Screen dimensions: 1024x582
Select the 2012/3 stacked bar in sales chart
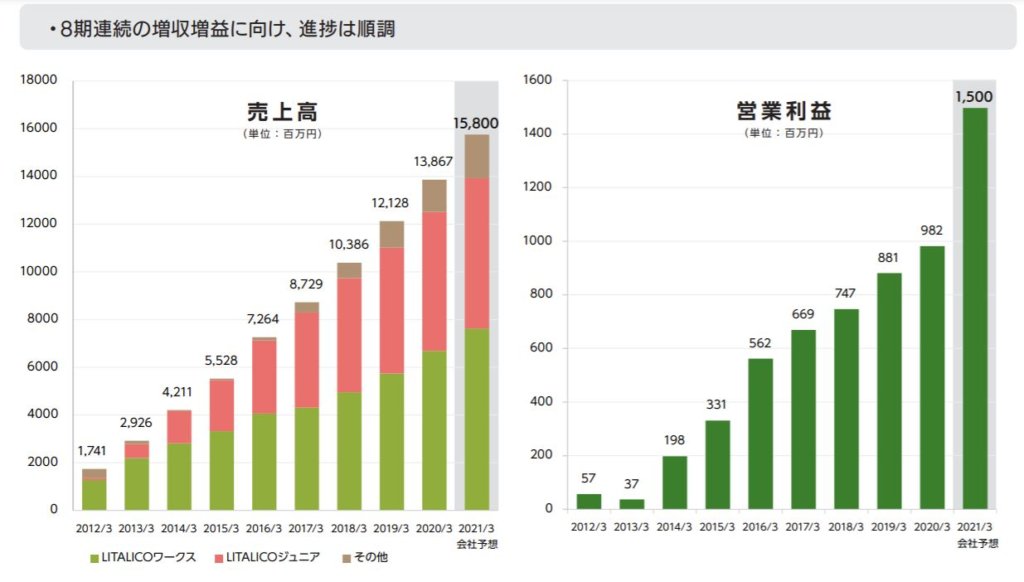pyautogui.click(x=94, y=489)
